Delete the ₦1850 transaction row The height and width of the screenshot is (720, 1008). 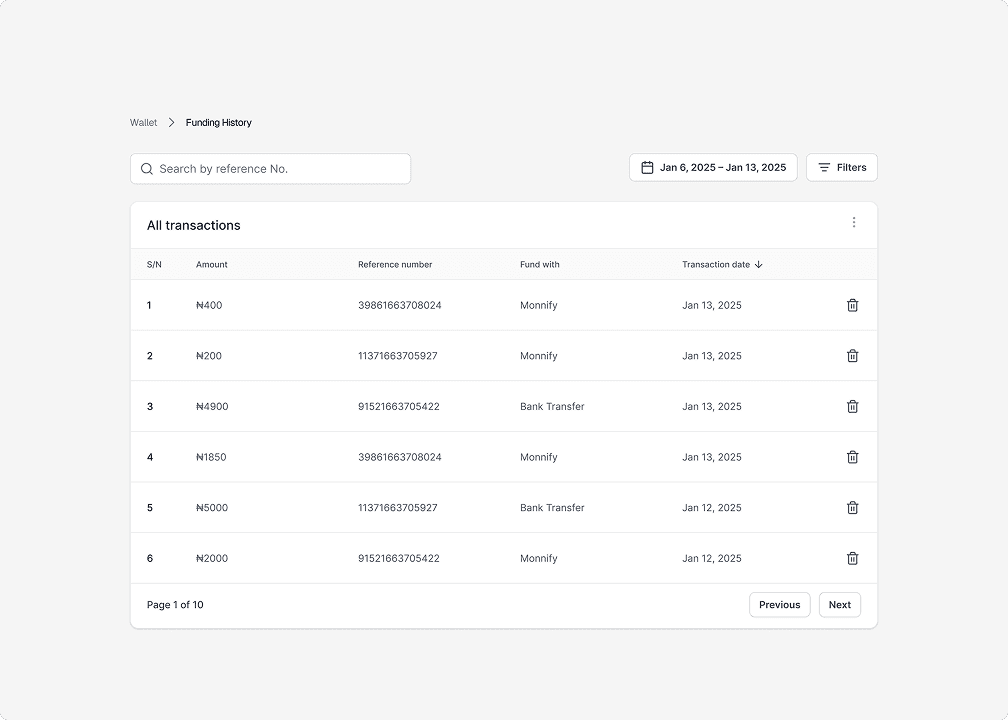[x=852, y=457]
